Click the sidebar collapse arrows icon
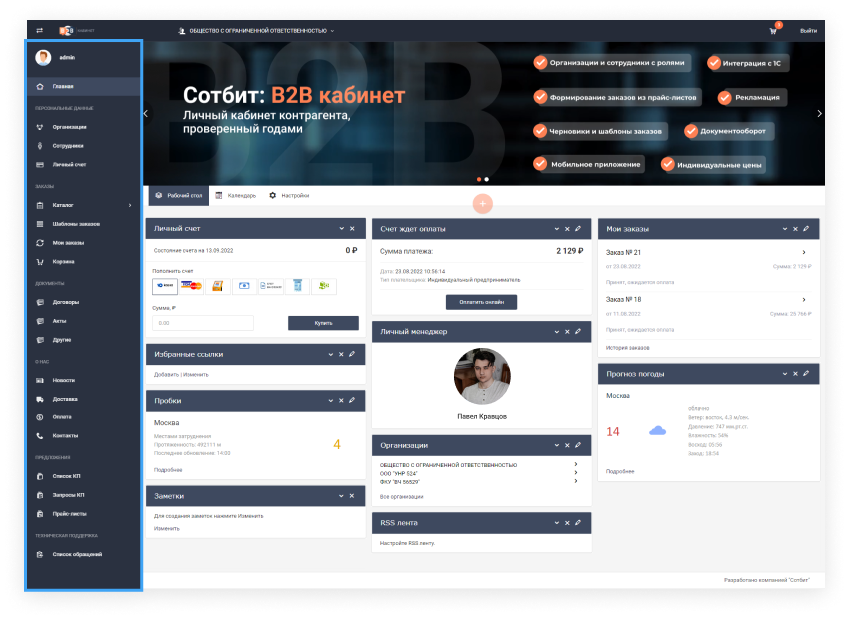The width and height of the screenshot is (849, 620). (x=40, y=31)
